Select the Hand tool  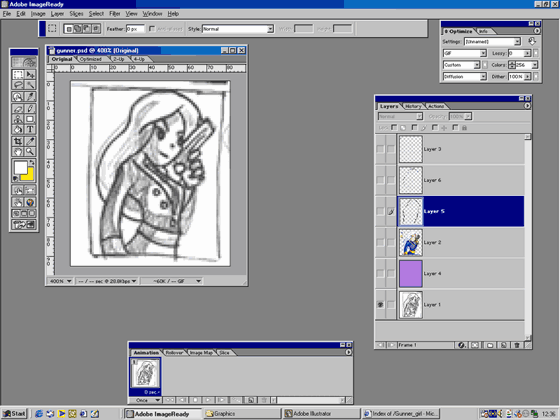[18, 152]
